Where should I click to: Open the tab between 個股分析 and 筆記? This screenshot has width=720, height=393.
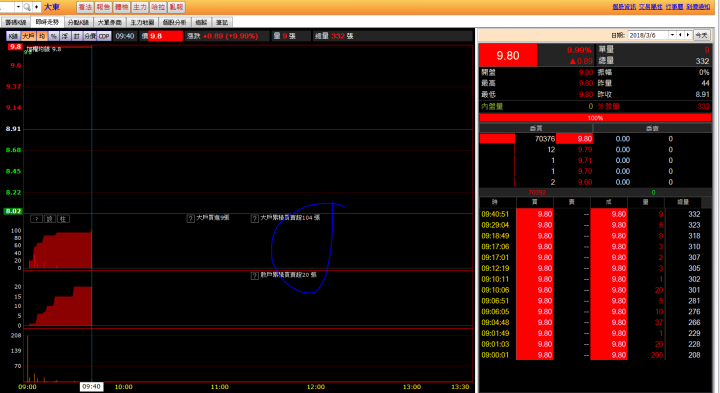(x=202, y=22)
